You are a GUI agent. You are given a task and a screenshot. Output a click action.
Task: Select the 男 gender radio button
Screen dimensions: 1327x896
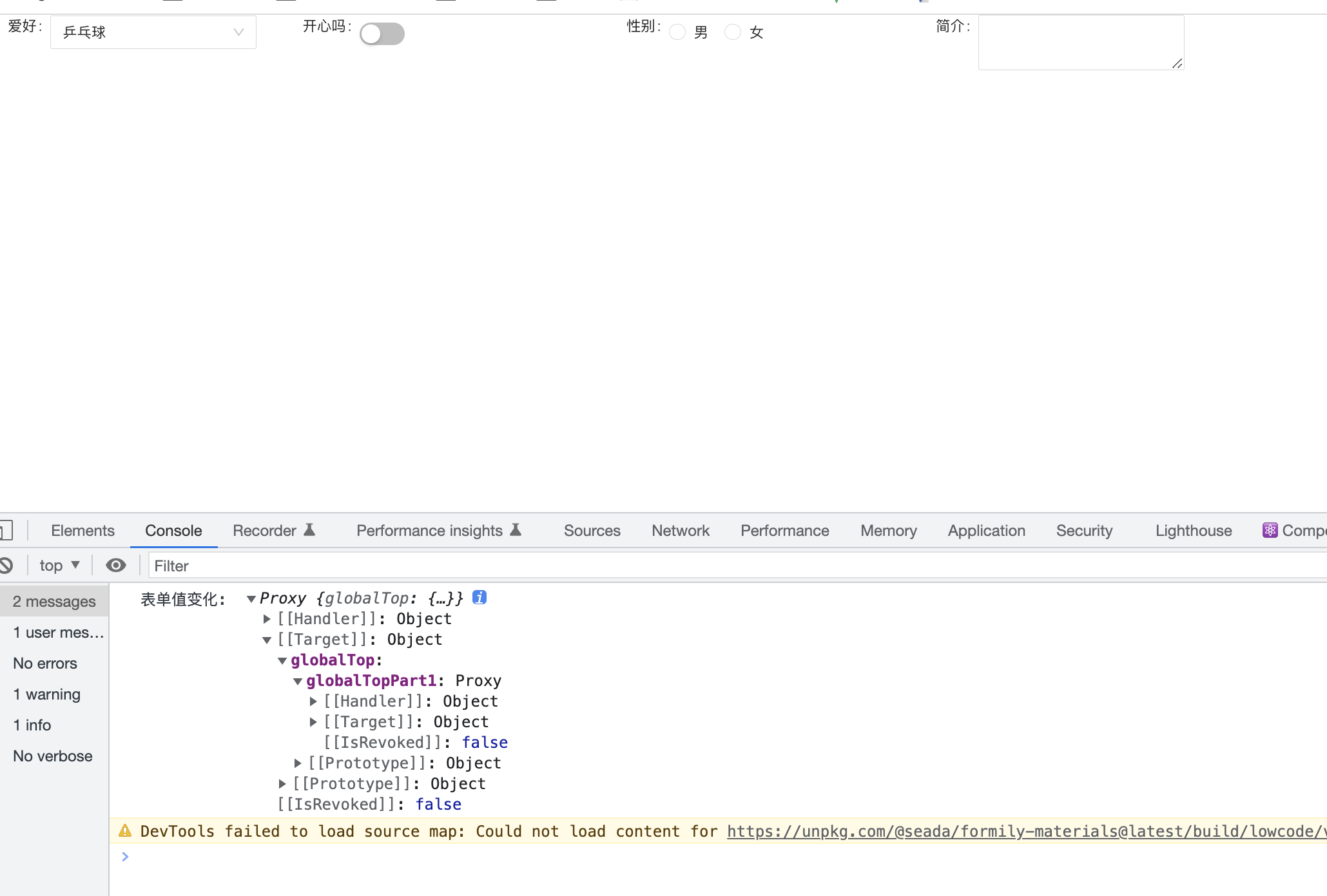(x=677, y=32)
